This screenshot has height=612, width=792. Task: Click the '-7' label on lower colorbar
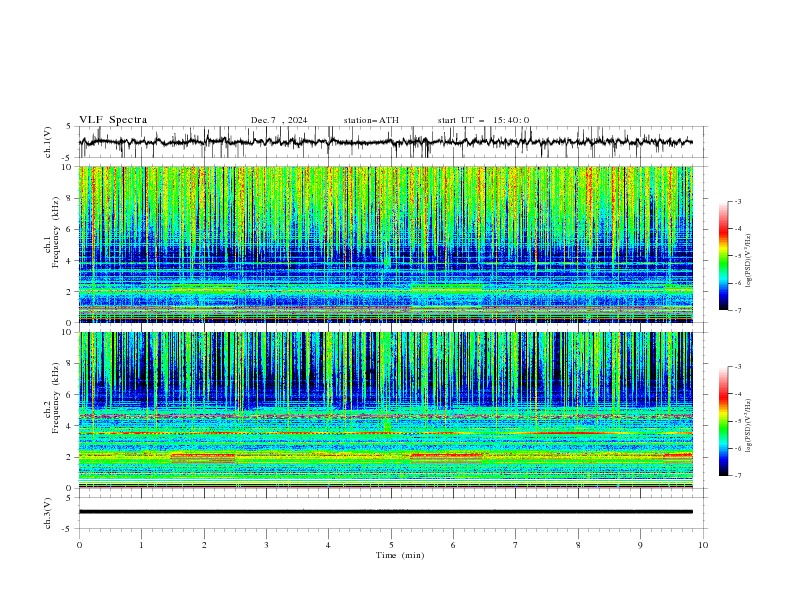[x=738, y=476]
